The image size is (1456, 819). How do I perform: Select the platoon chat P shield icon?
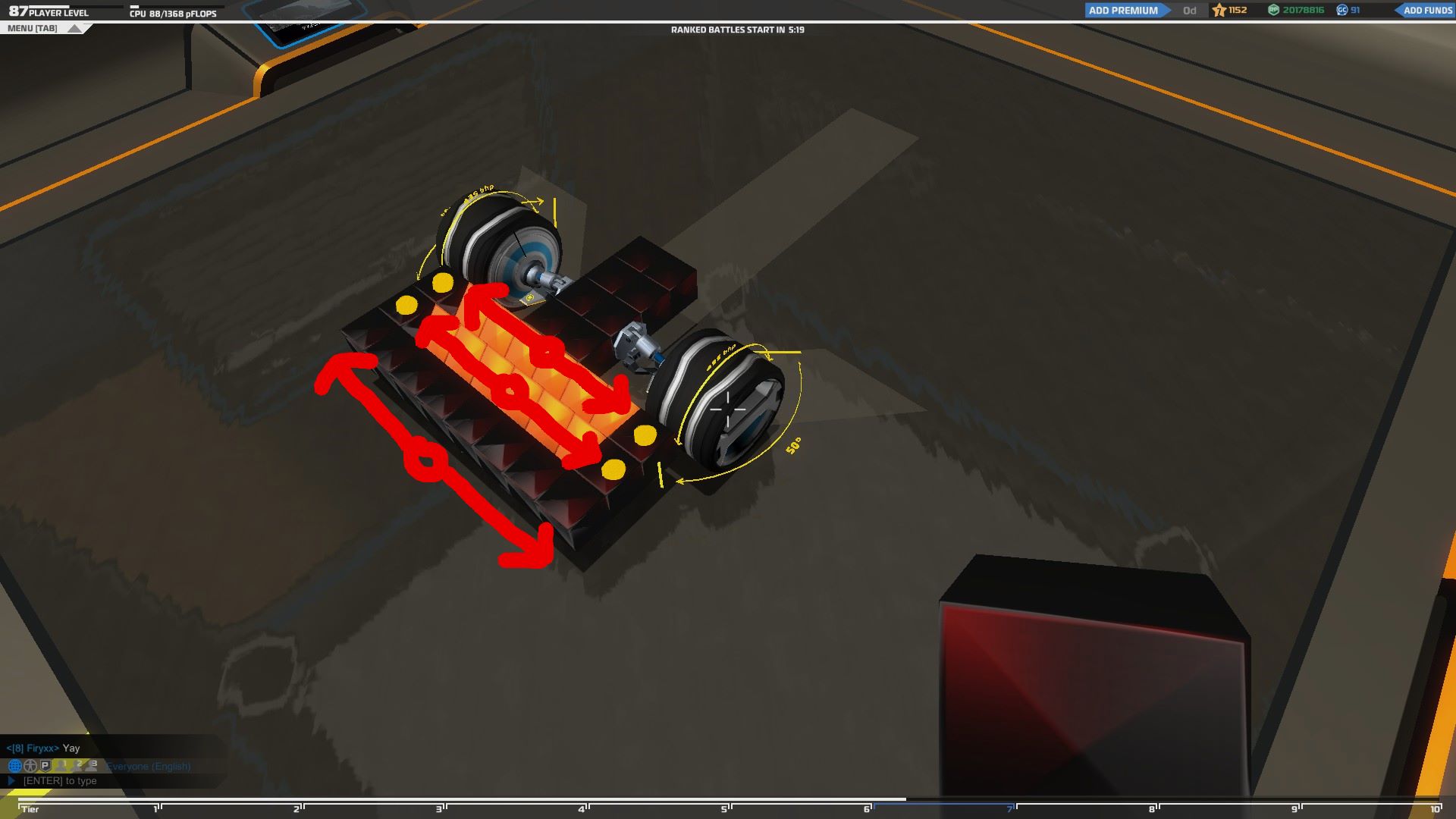coord(45,766)
